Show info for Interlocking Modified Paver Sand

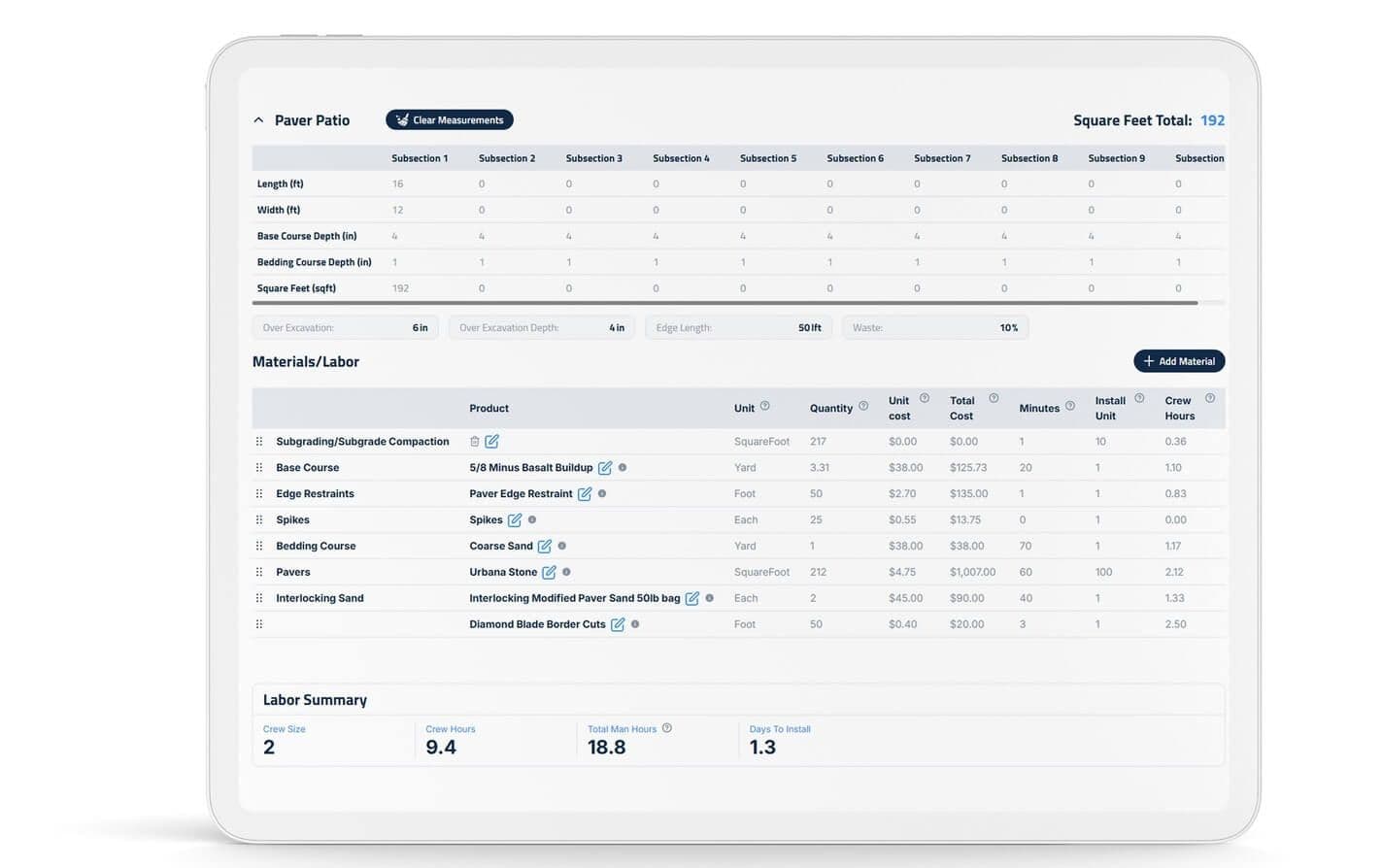[710, 598]
